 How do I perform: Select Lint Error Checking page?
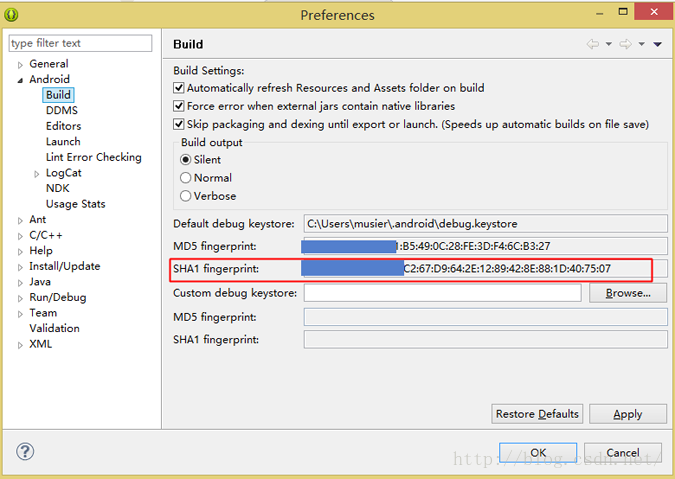(x=93, y=157)
